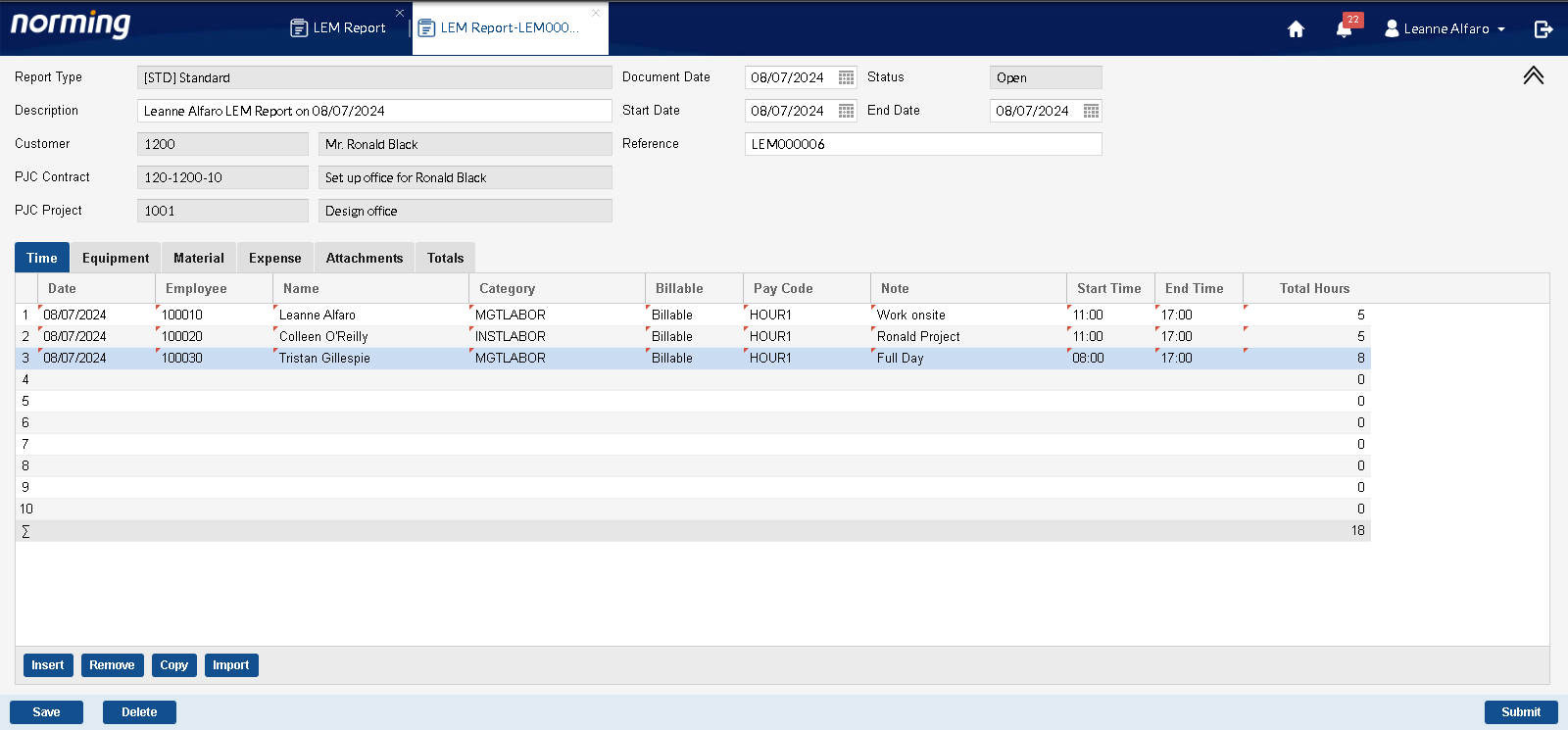Click the Norming logo

point(71,24)
